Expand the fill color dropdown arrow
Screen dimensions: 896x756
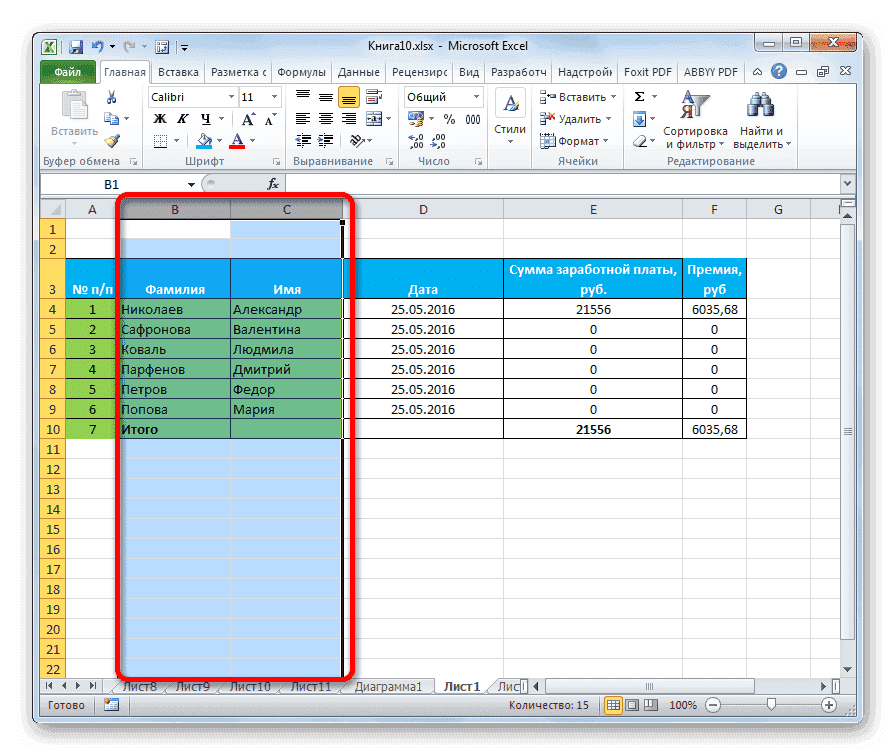click(x=217, y=138)
